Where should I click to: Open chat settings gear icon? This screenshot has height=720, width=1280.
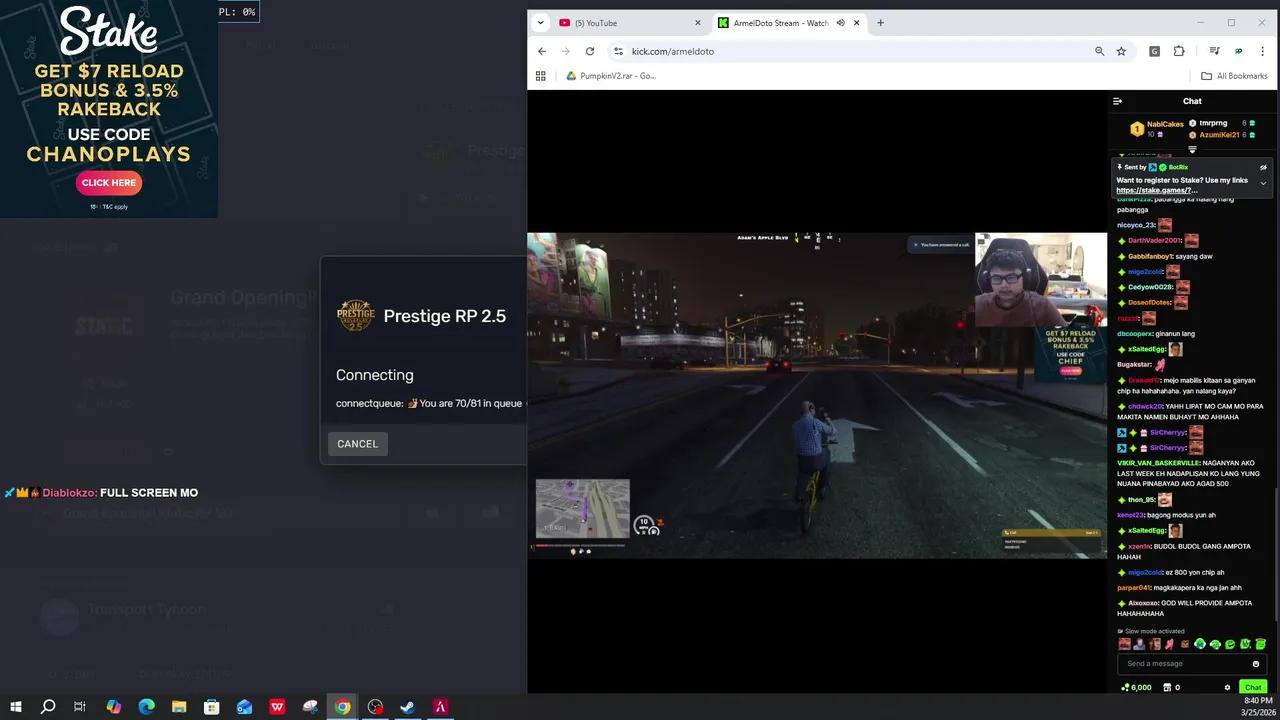coord(1227,687)
